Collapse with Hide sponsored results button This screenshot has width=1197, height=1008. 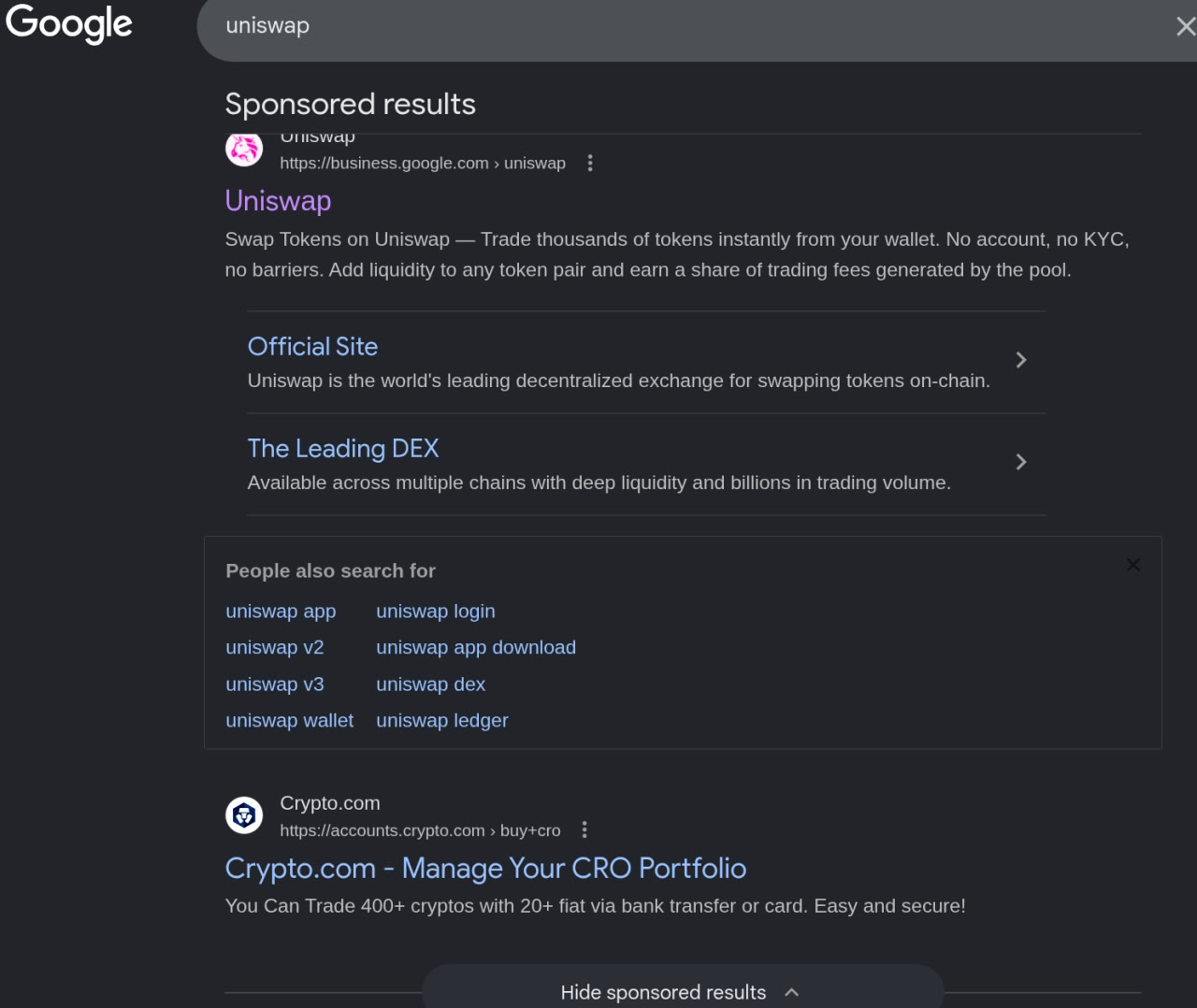(x=682, y=991)
